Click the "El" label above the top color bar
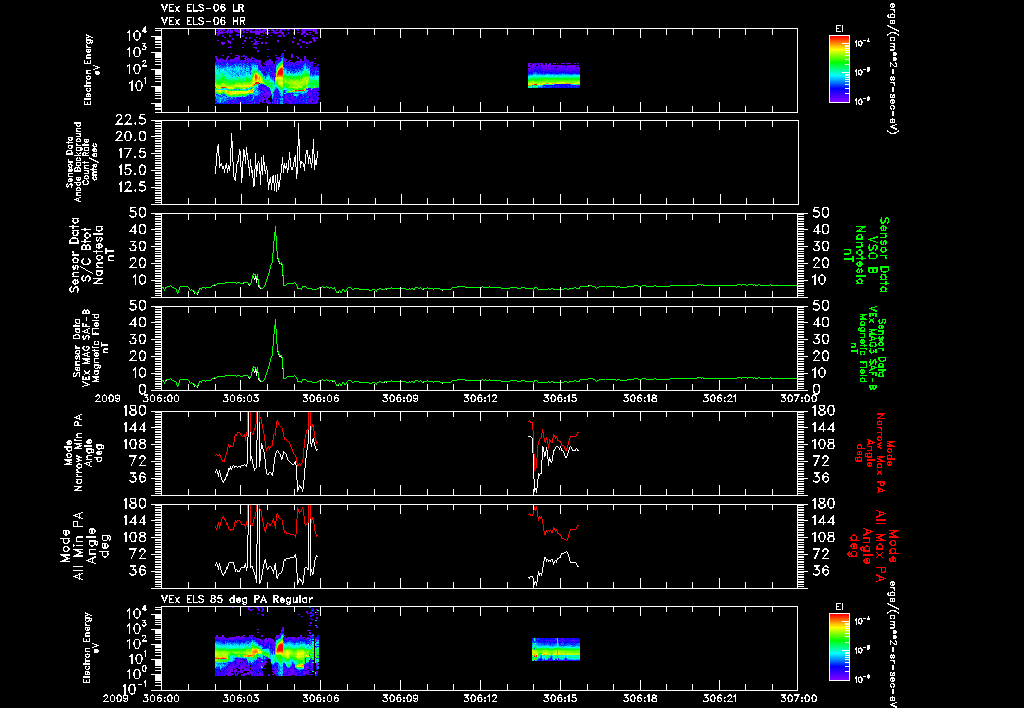The height and width of the screenshot is (708, 1024). click(x=839, y=29)
